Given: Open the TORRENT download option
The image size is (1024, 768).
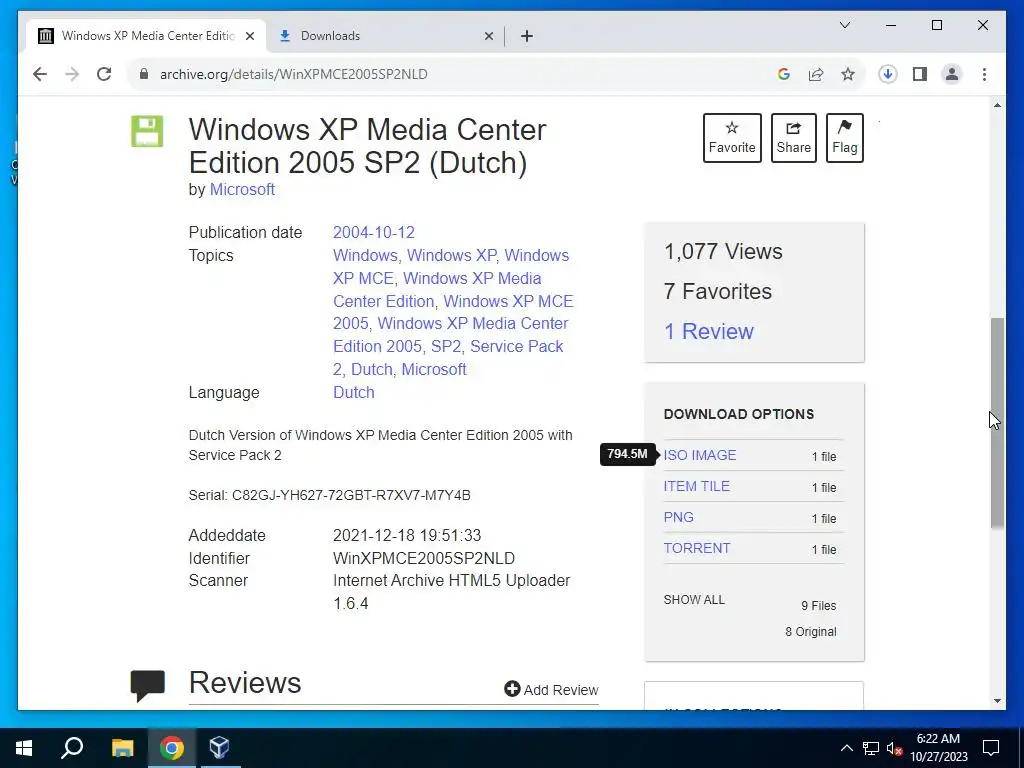Looking at the screenshot, I should point(697,549).
